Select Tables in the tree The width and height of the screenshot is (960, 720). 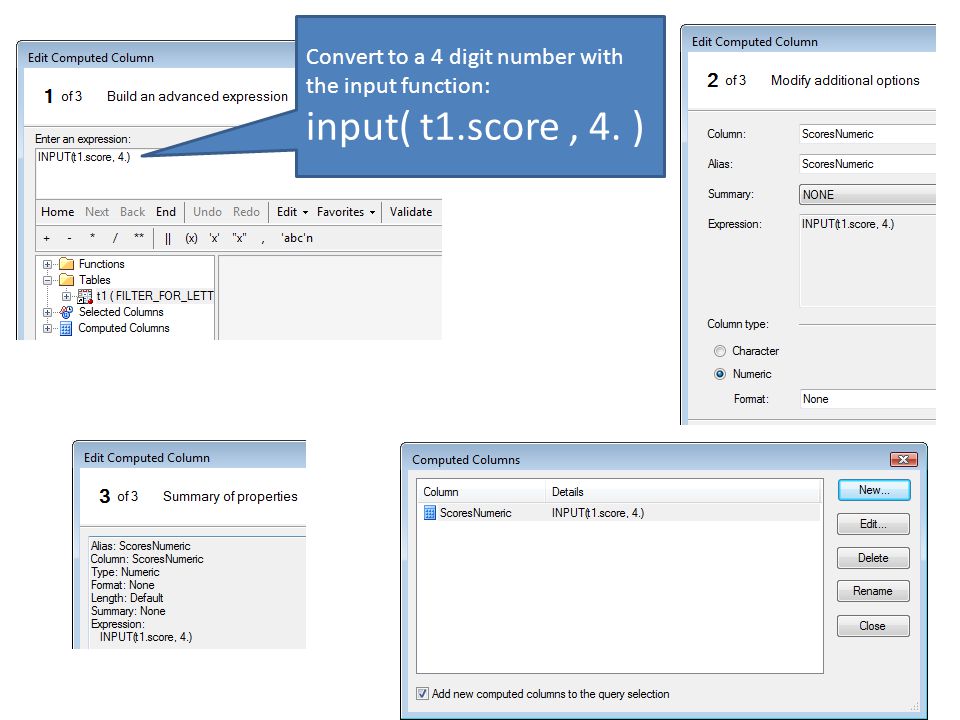[x=95, y=280]
